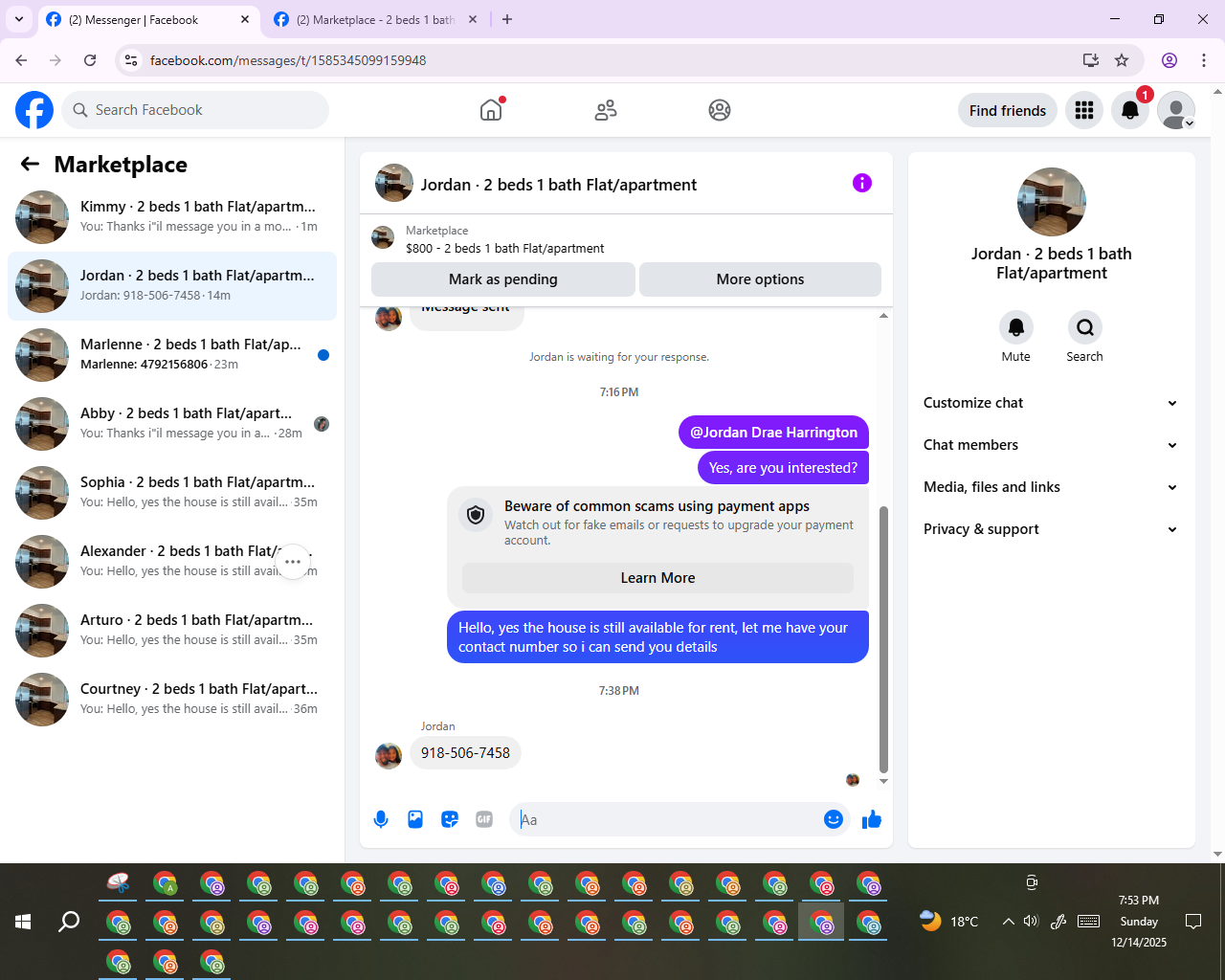Open options menu for Alexander's chat
This screenshot has width=1225, height=980.
(x=293, y=562)
